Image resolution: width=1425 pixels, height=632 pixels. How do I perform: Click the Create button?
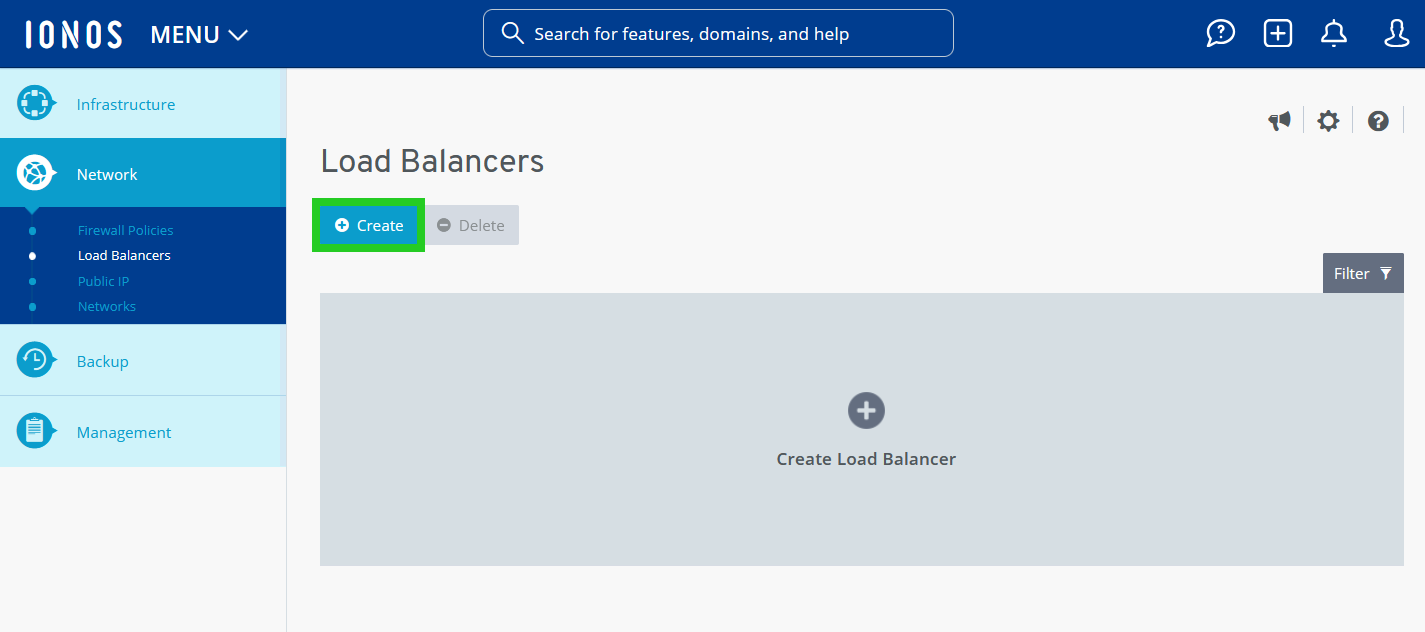pyautogui.click(x=368, y=225)
